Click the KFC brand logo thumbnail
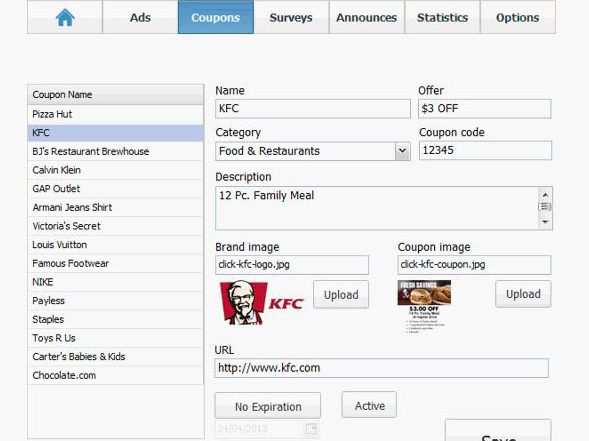The image size is (589, 441). pos(262,303)
